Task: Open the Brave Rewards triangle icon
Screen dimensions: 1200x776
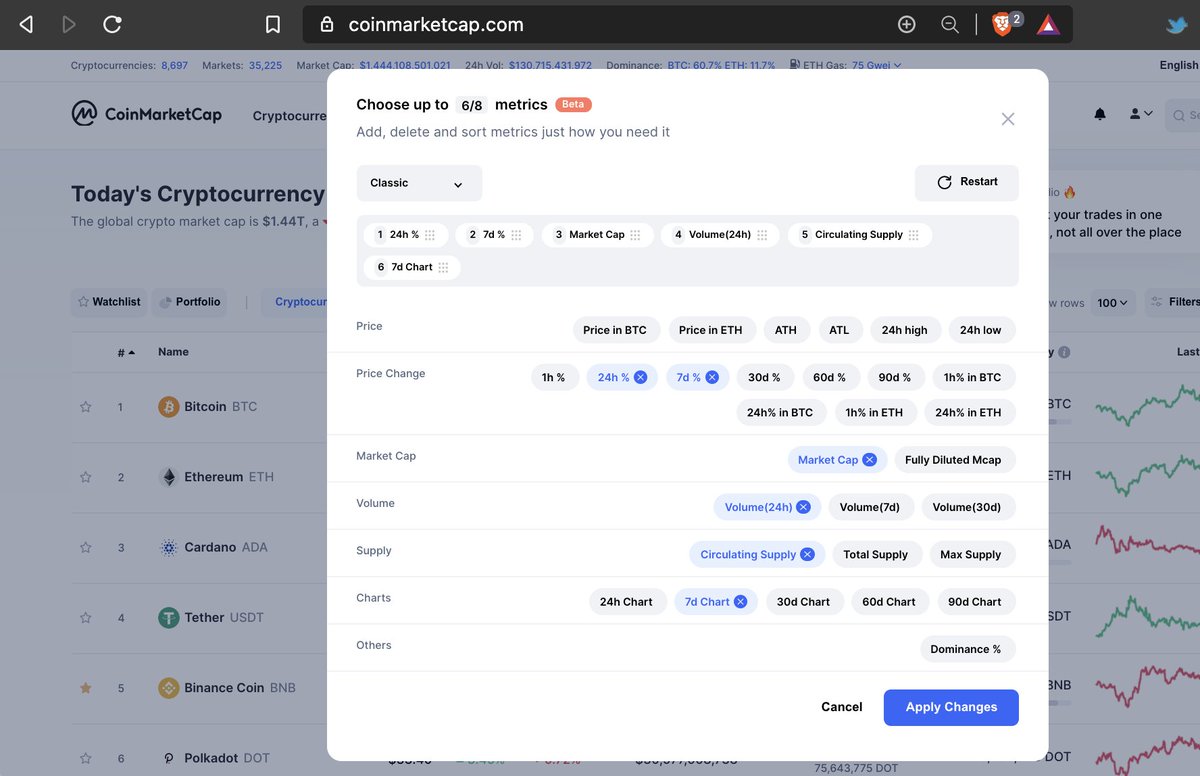Action: tap(1047, 24)
